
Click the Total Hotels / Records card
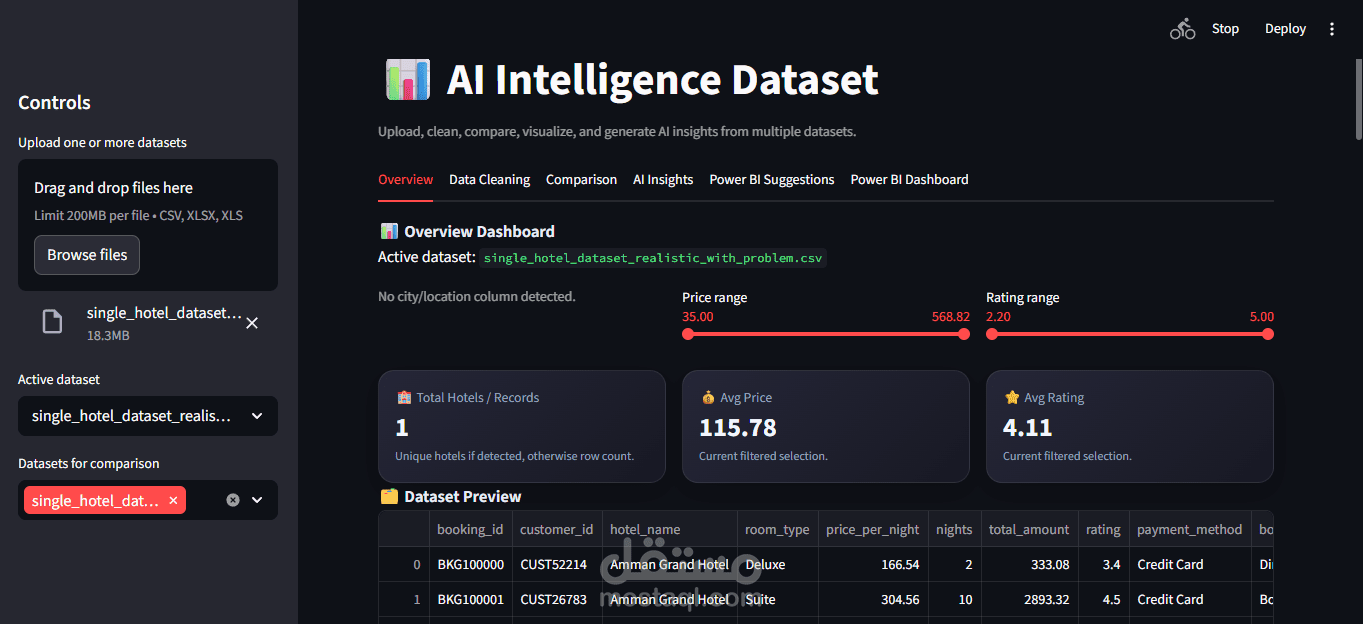pyautogui.click(x=522, y=427)
